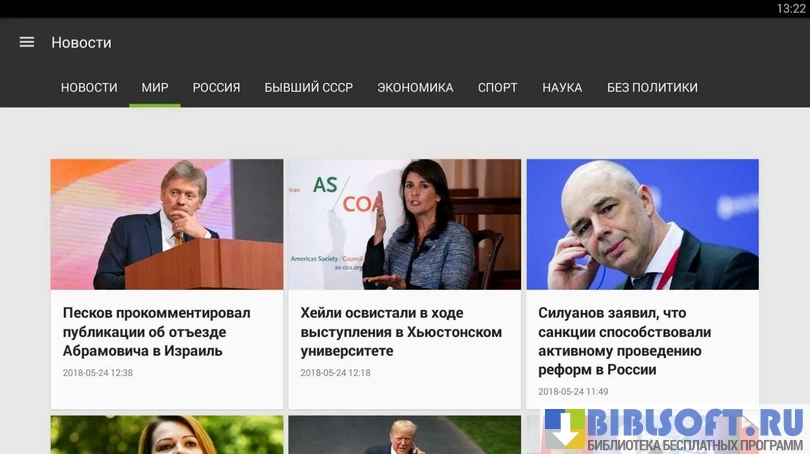Viewport: 810px width, 454px height.
Task: Select the МИР tab
Action: click(155, 87)
